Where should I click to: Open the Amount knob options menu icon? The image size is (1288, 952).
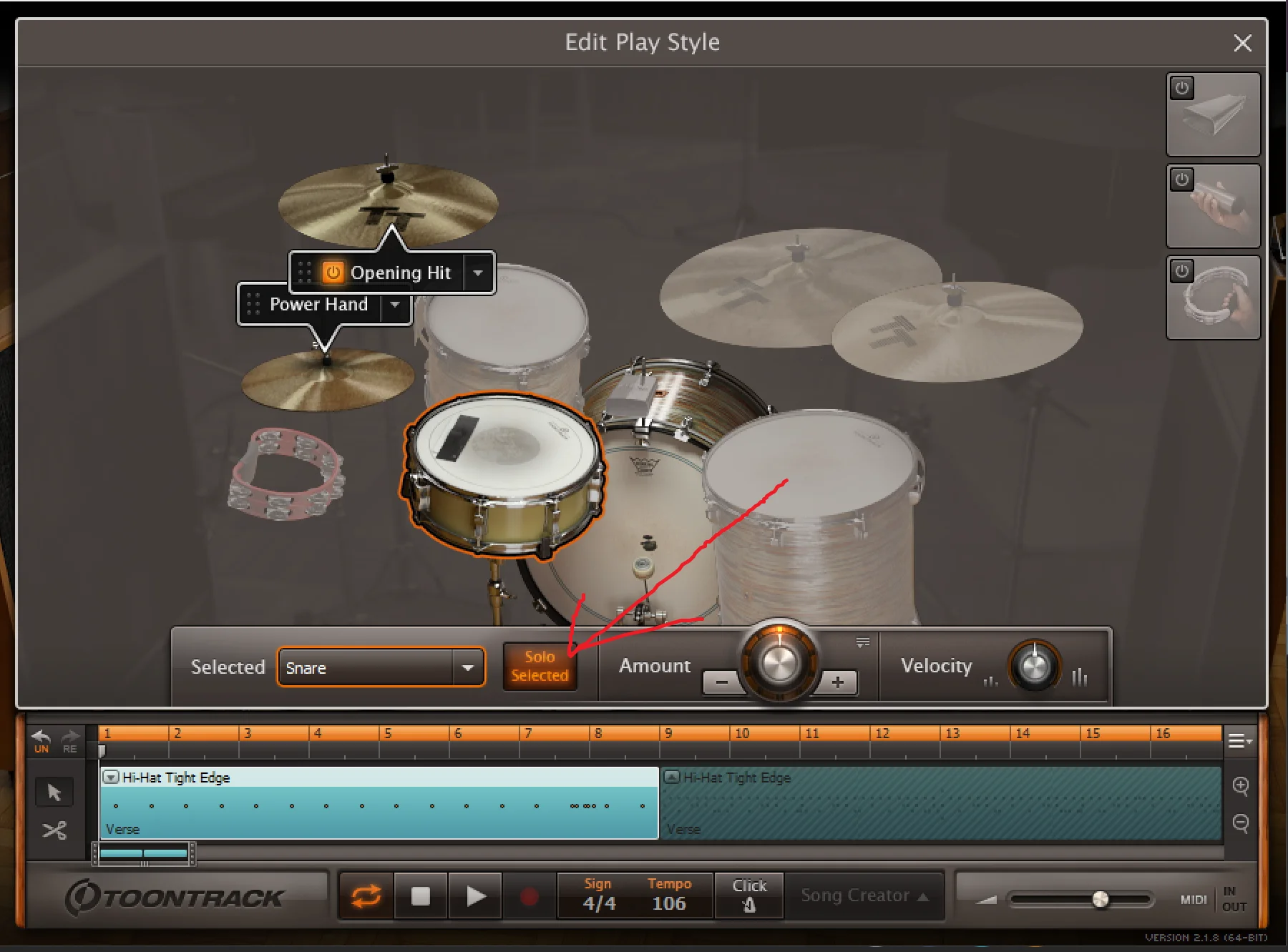click(863, 642)
